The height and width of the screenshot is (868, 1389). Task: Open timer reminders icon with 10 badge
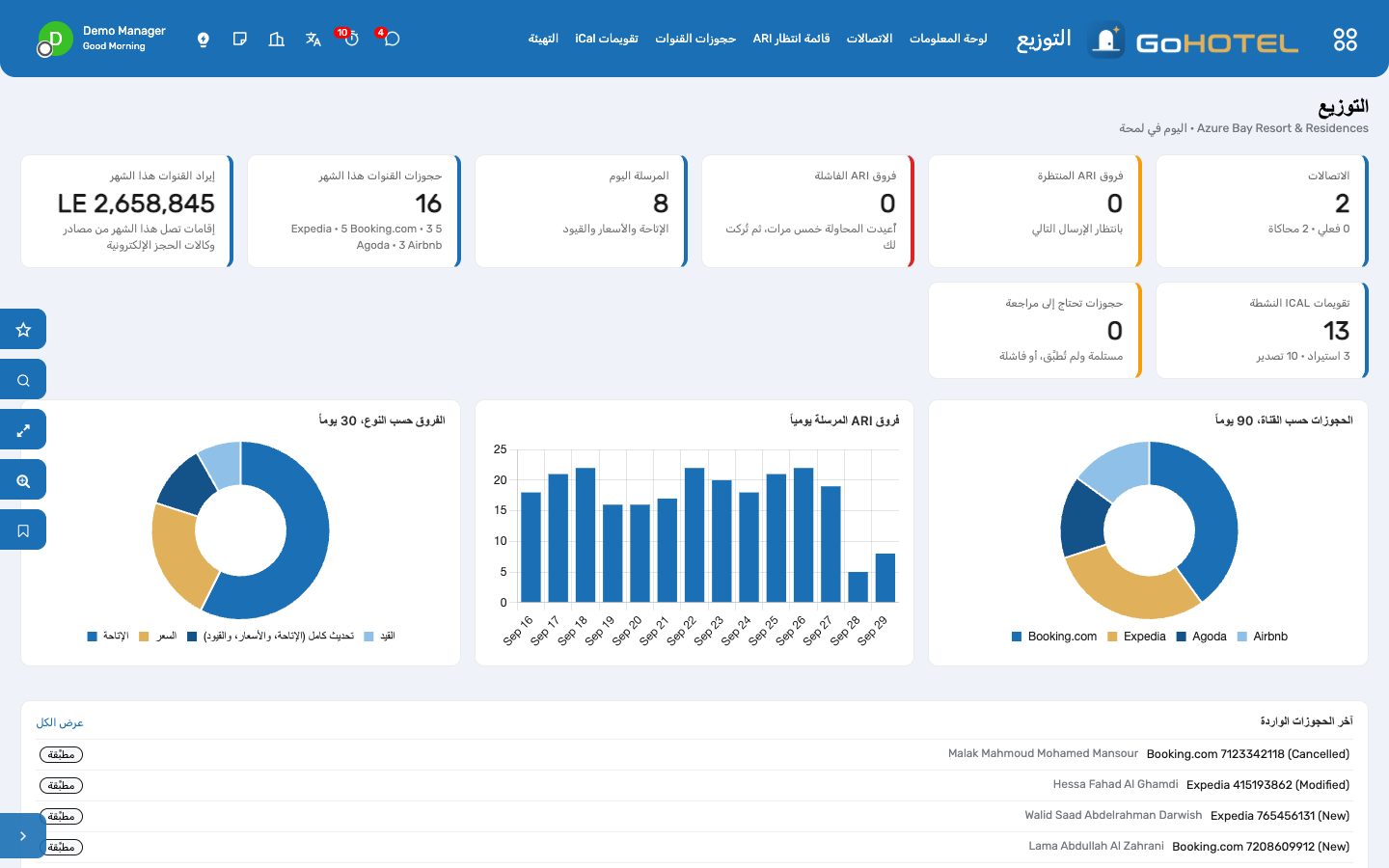point(350,39)
